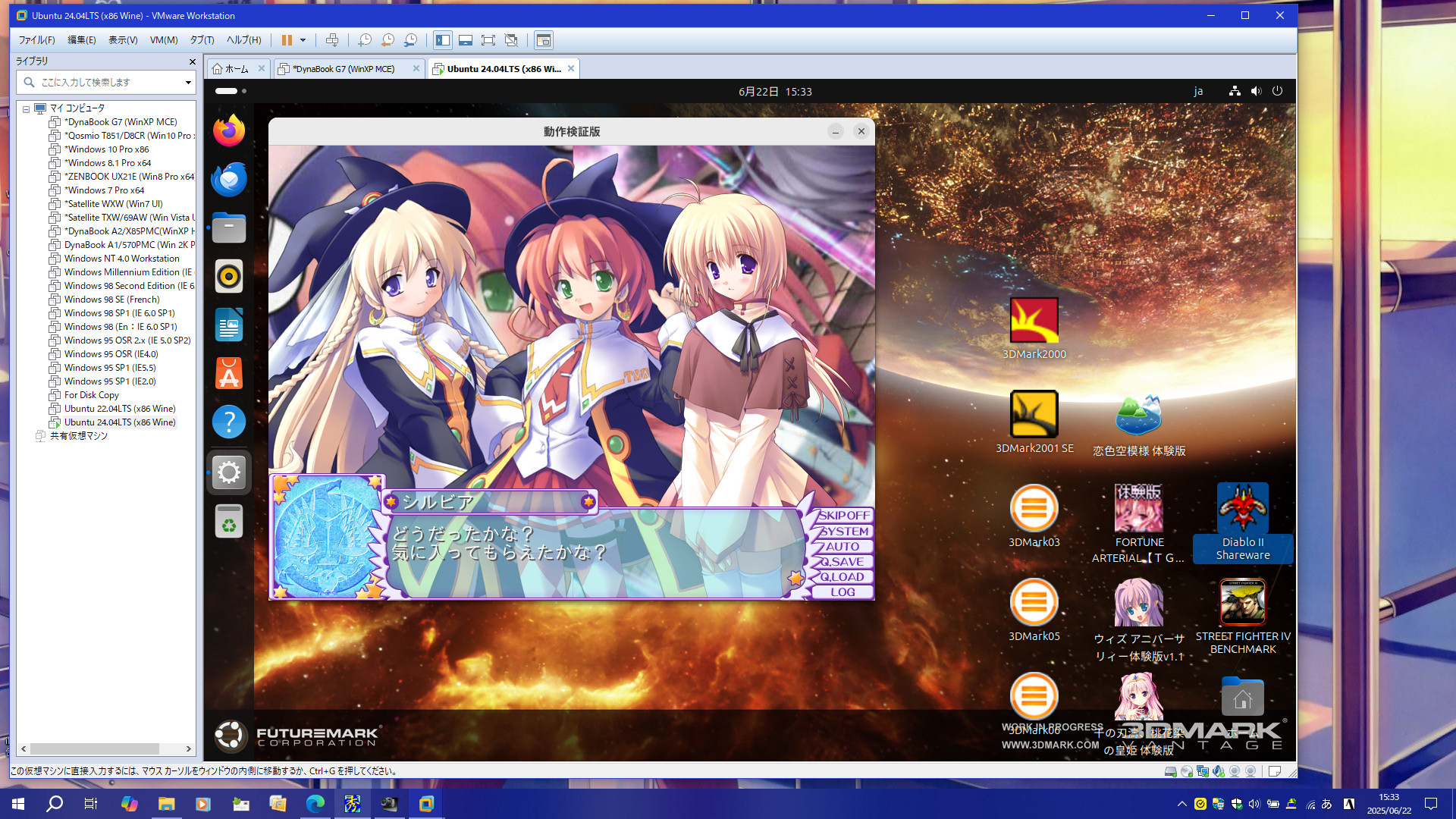Click the Q.SAVE button
This screenshot has width=1456, height=819.
843,561
